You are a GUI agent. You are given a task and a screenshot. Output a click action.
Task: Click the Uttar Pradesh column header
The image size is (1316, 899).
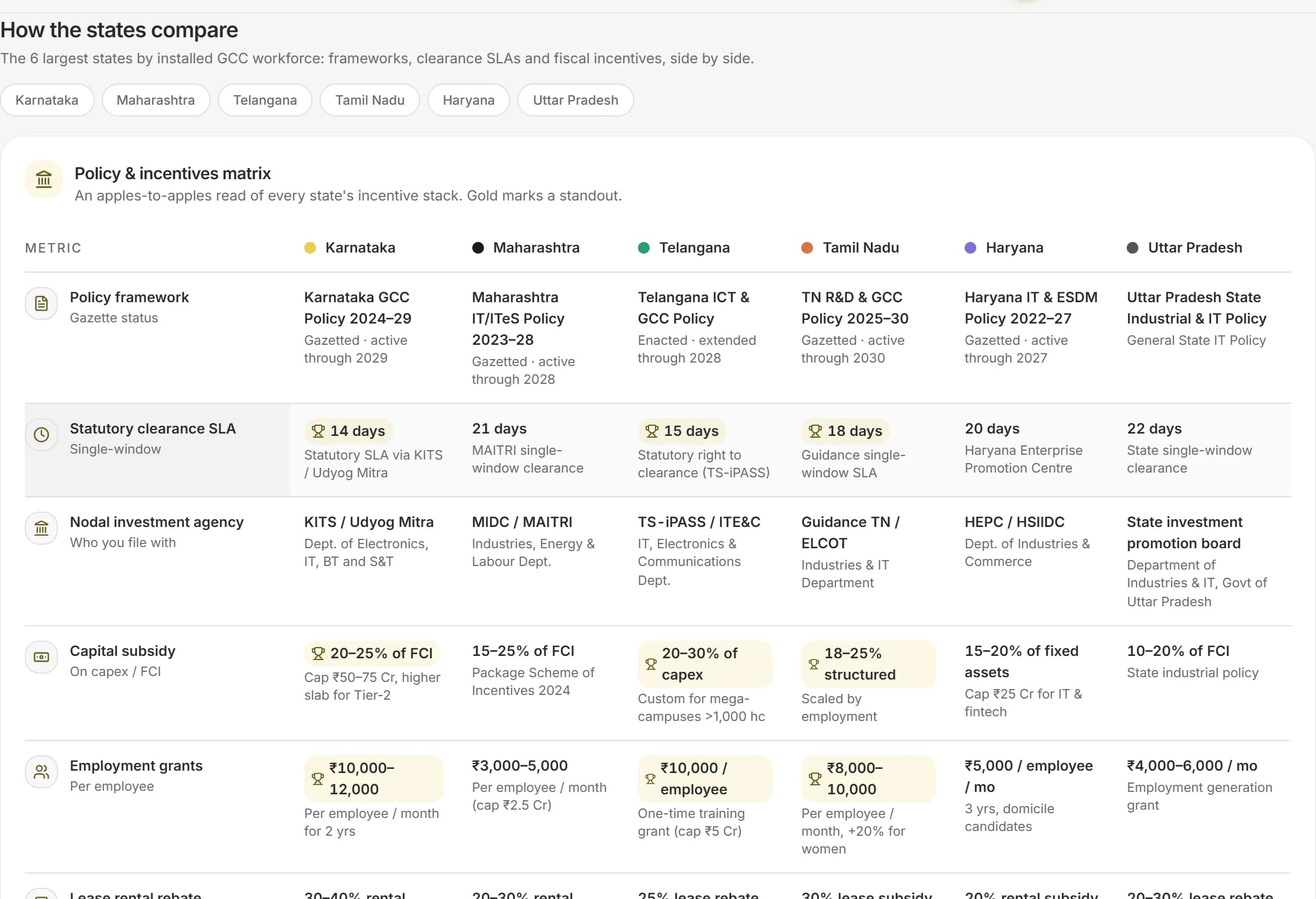pos(1185,248)
